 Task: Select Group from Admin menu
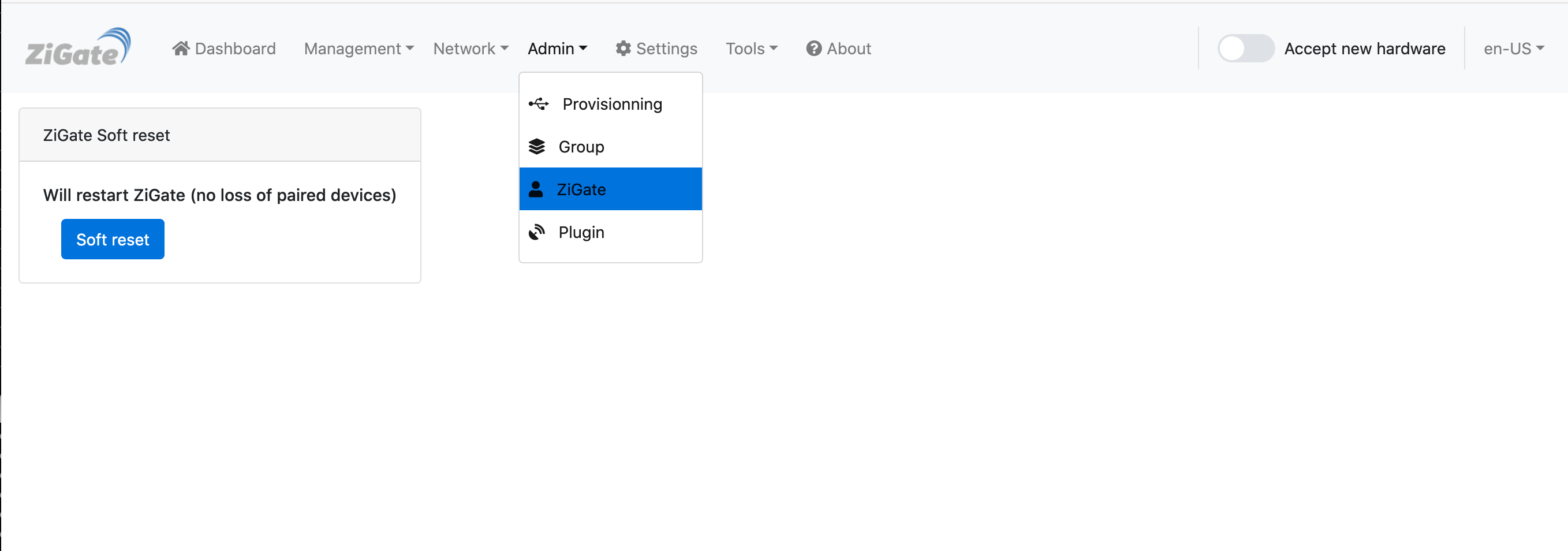(x=611, y=147)
